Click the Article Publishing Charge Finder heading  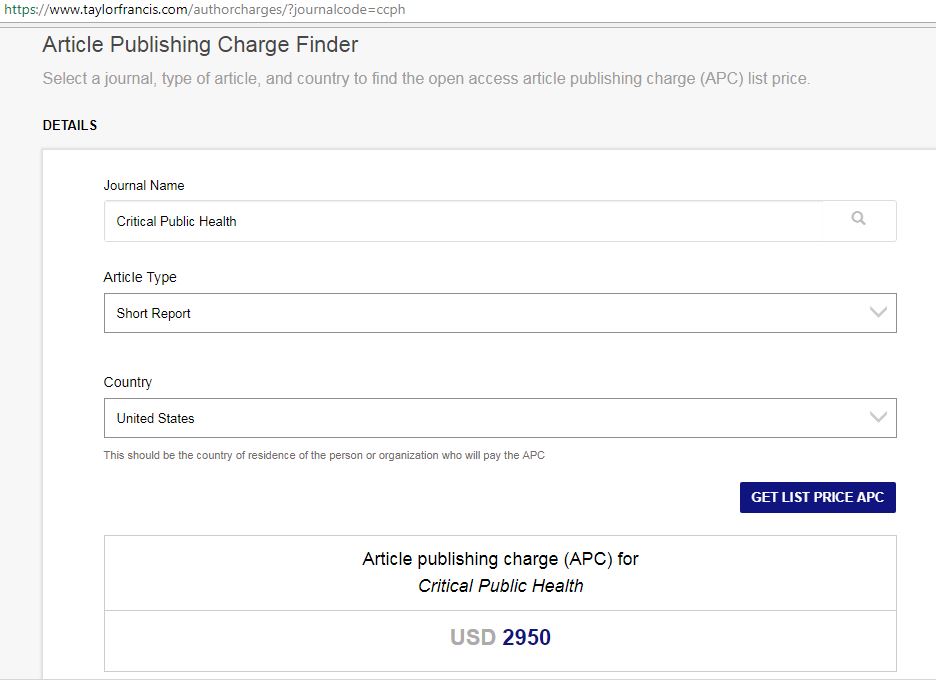(x=200, y=45)
